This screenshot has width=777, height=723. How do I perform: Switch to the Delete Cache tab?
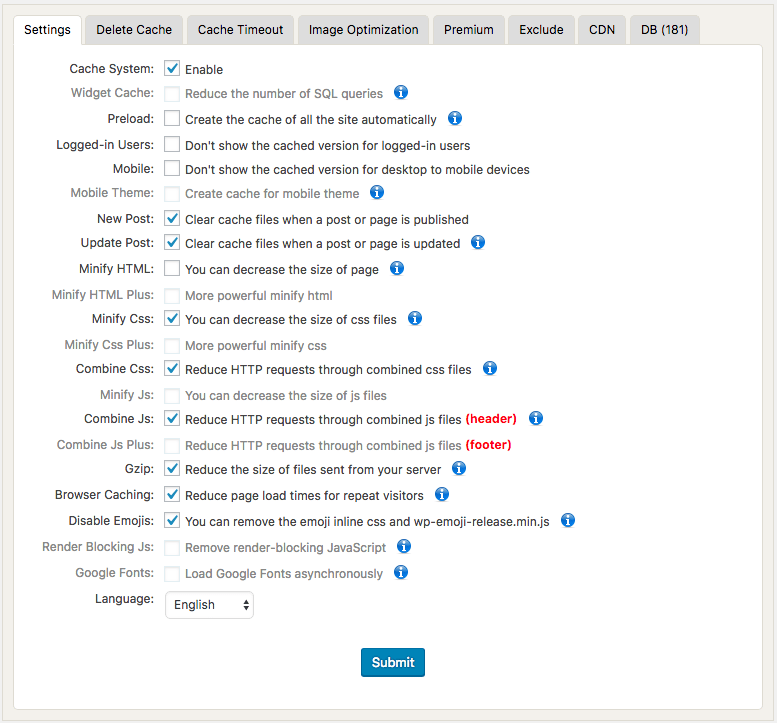point(134,30)
